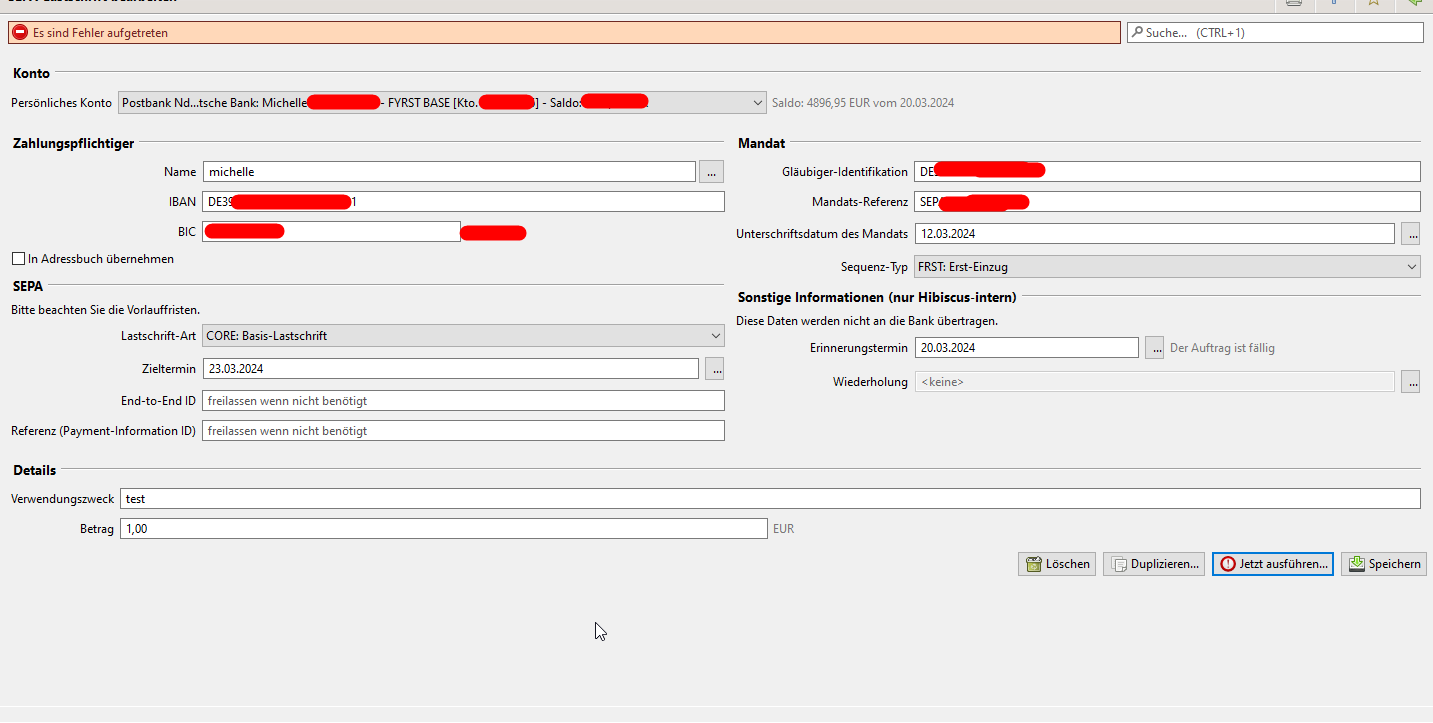Click the print icon in the top toolbar
The height and width of the screenshot is (723, 1433).
tap(1293, 4)
